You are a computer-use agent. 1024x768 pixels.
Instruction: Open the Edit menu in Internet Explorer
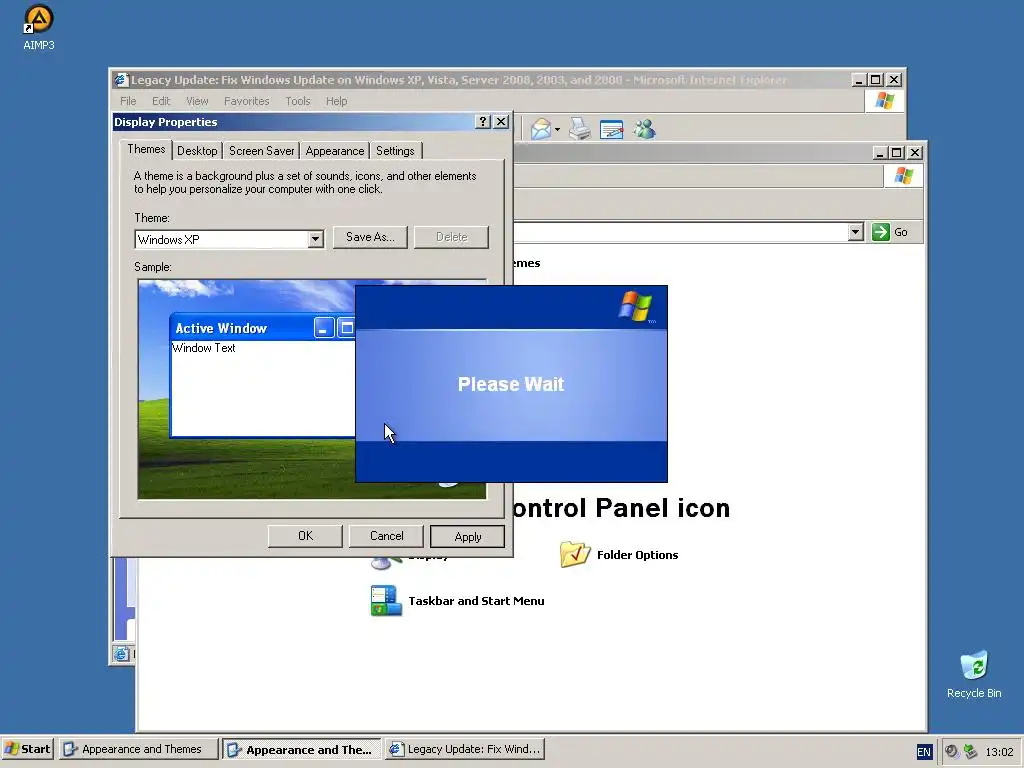[x=161, y=101]
